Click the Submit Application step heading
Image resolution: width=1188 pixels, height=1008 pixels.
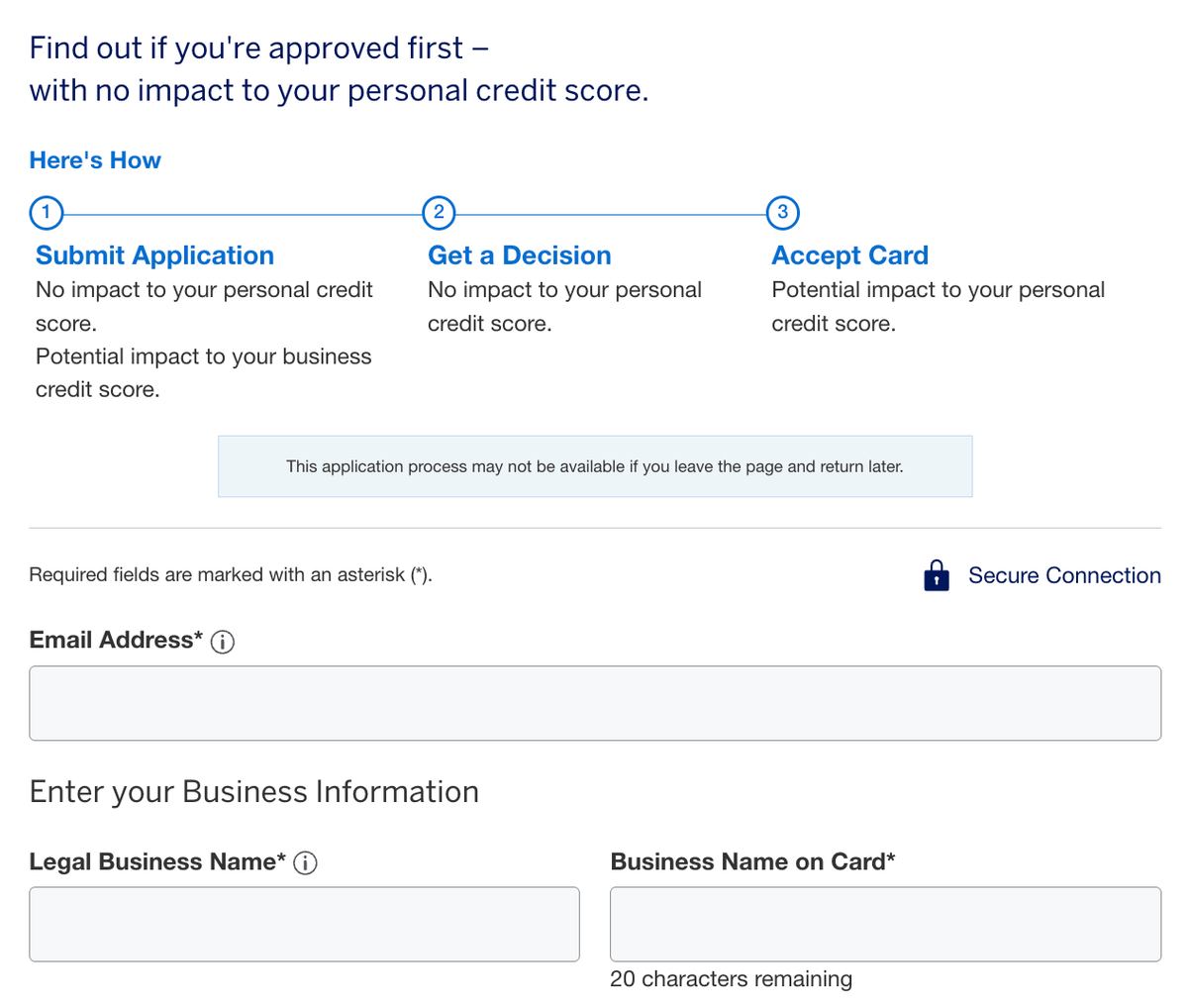coord(154,255)
